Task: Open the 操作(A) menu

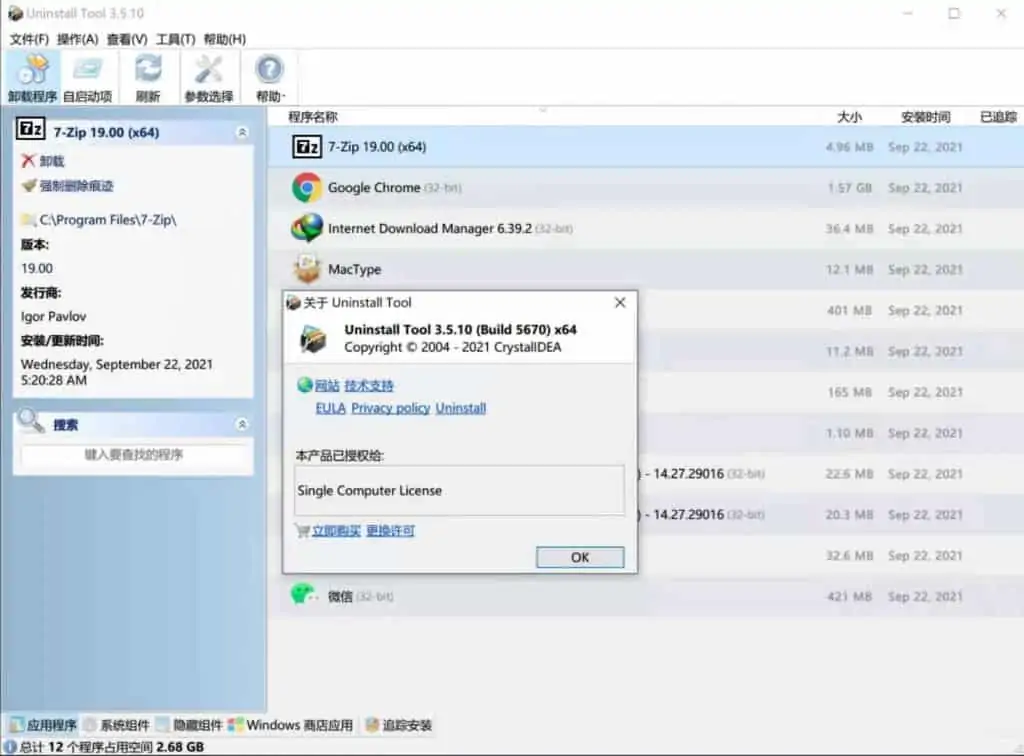Action: coord(78,39)
